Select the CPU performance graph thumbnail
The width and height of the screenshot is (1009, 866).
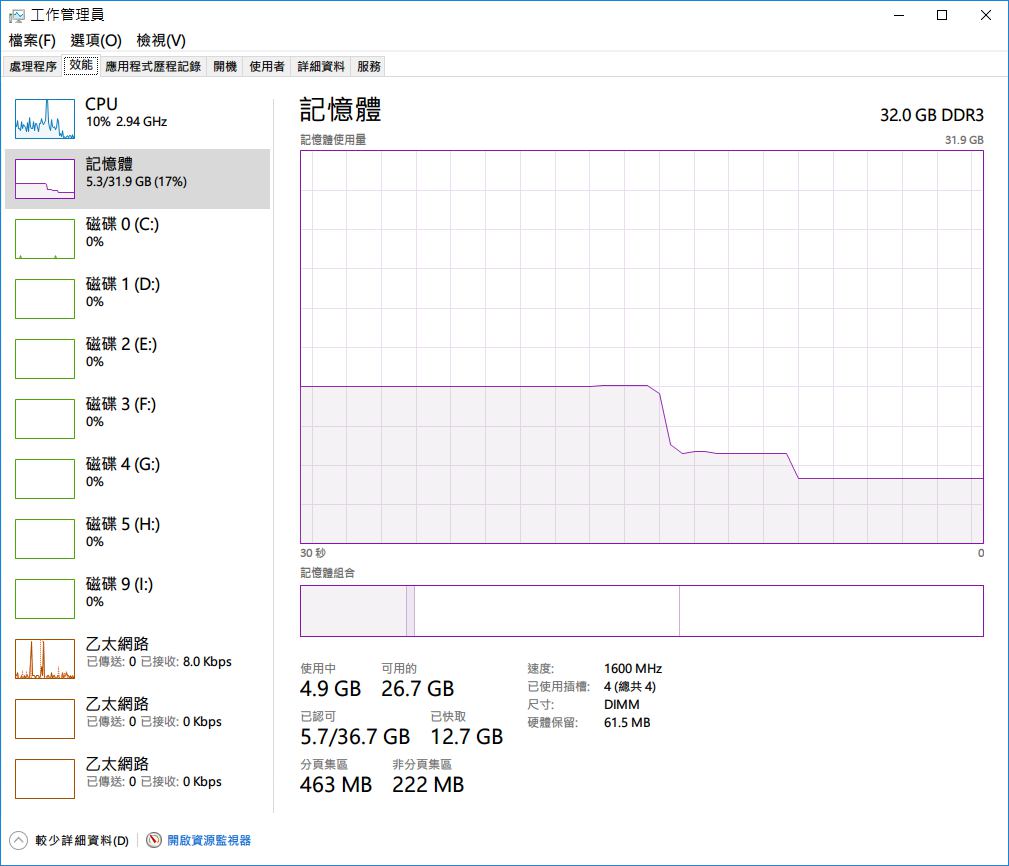point(45,119)
